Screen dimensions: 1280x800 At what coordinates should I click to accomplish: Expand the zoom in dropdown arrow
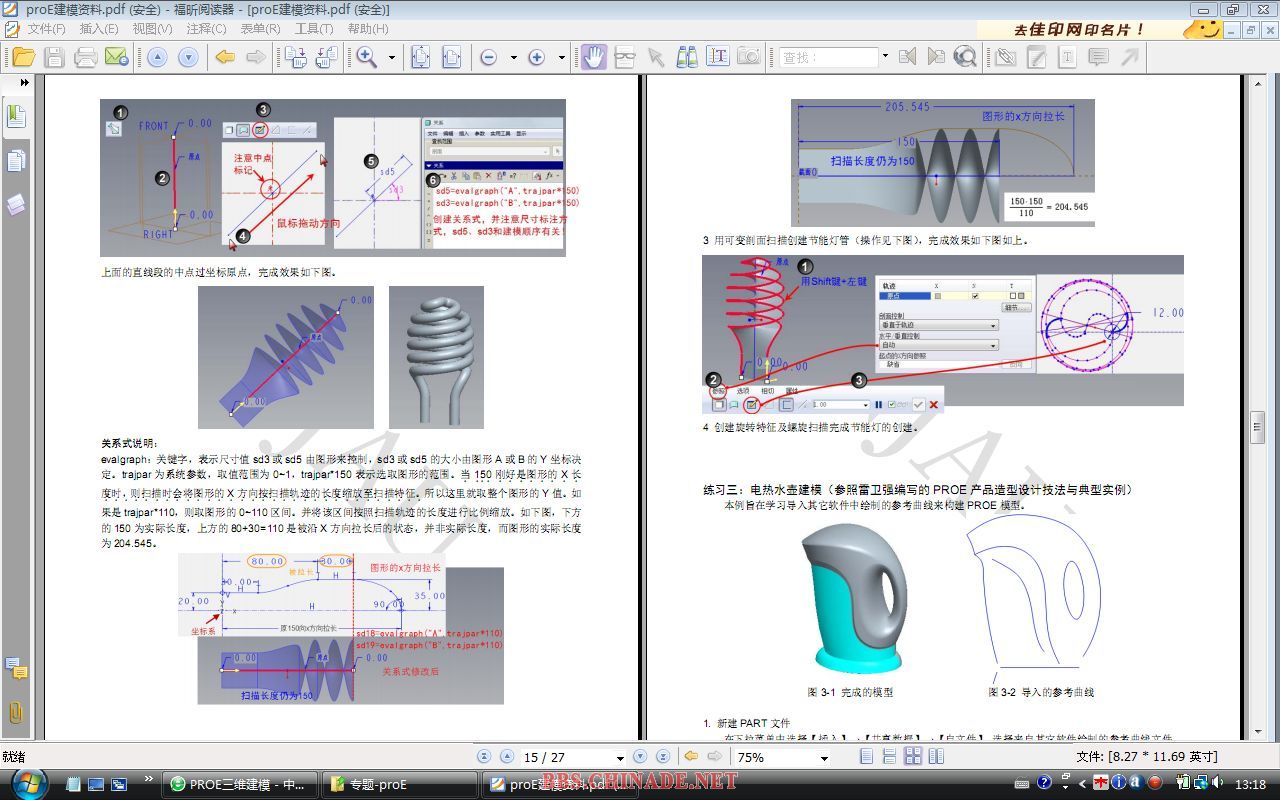[561, 57]
